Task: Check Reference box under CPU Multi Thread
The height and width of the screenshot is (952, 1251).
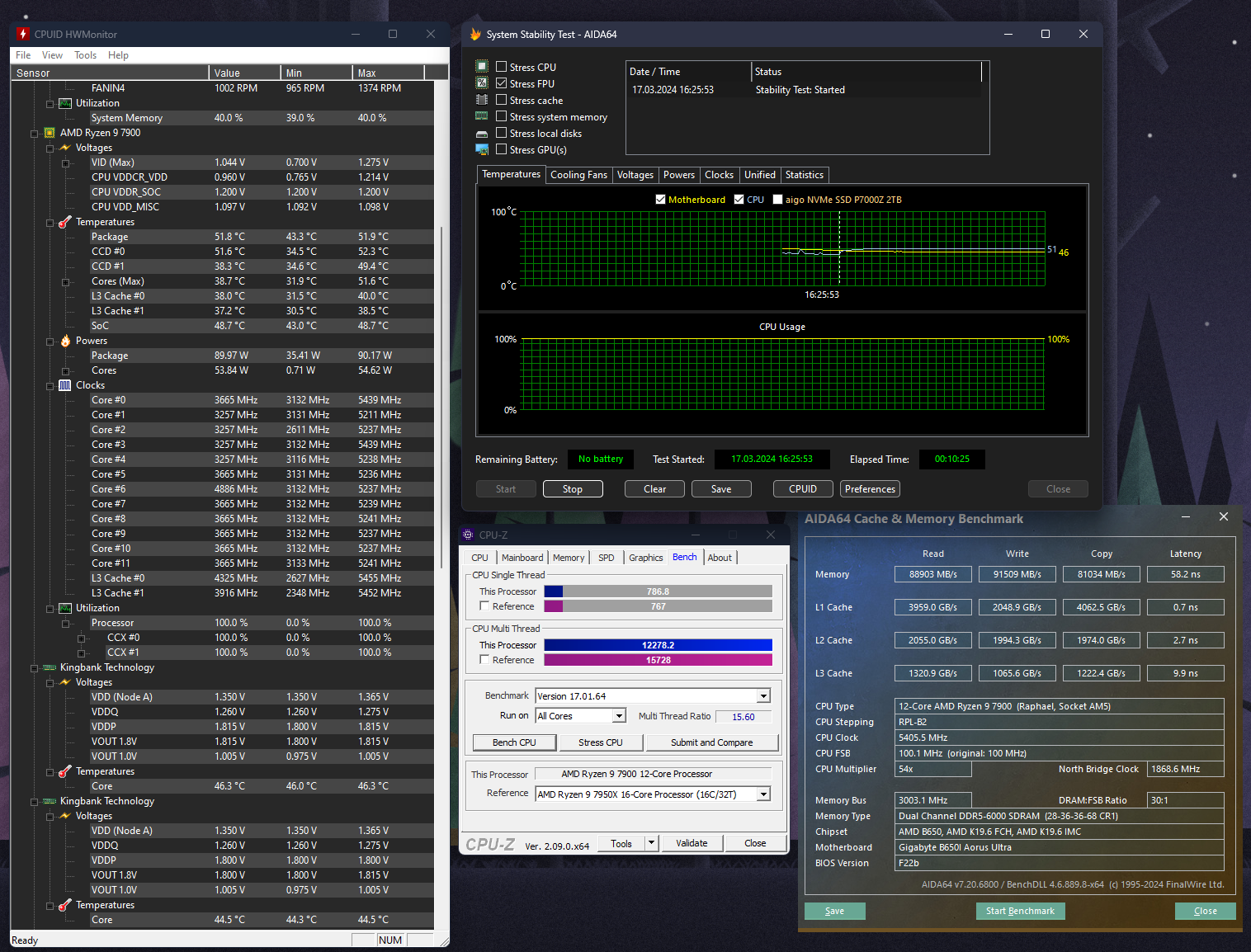Action: 484,660
